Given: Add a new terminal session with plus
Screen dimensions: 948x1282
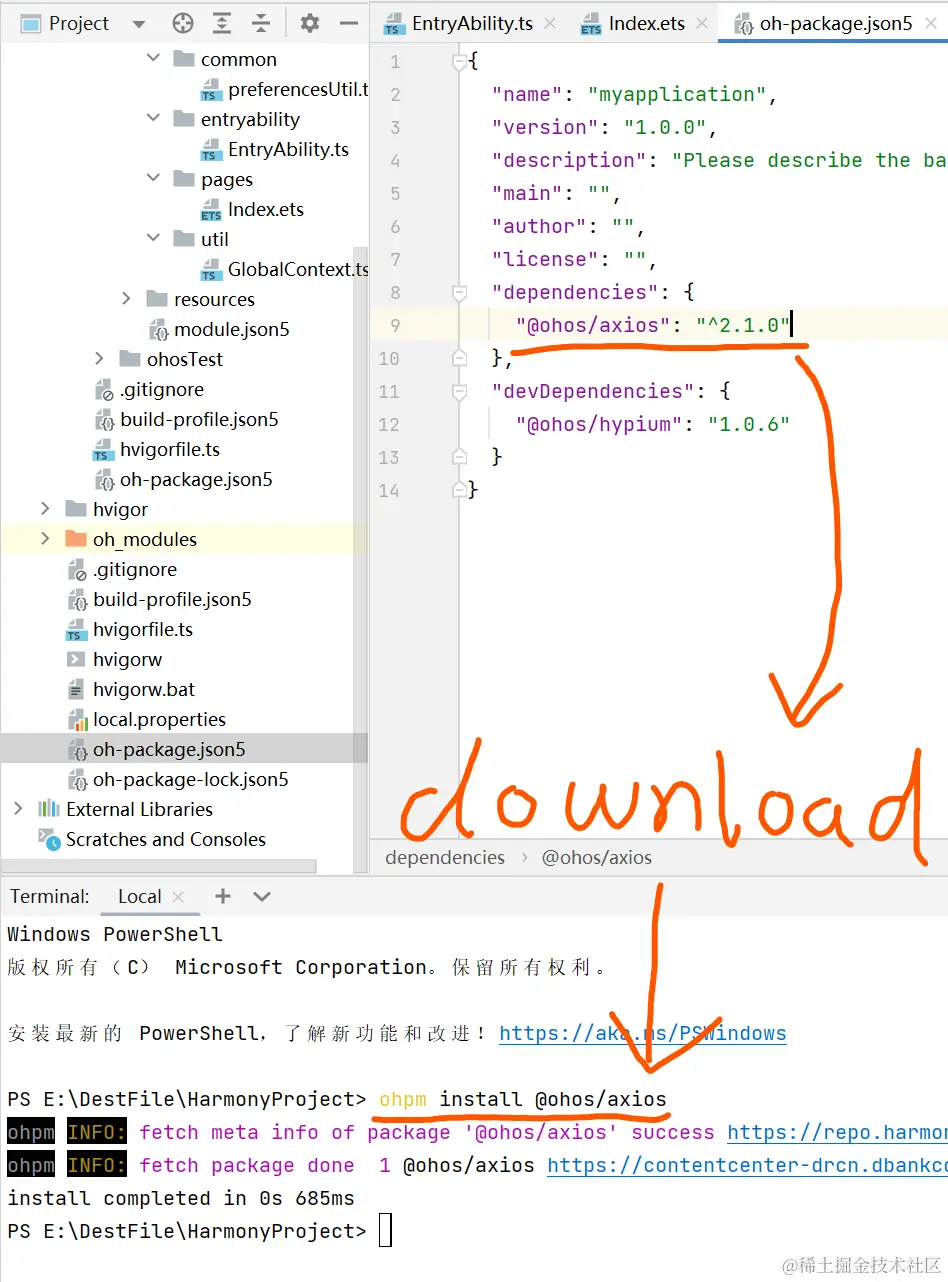Looking at the screenshot, I should click(x=223, y=896).
